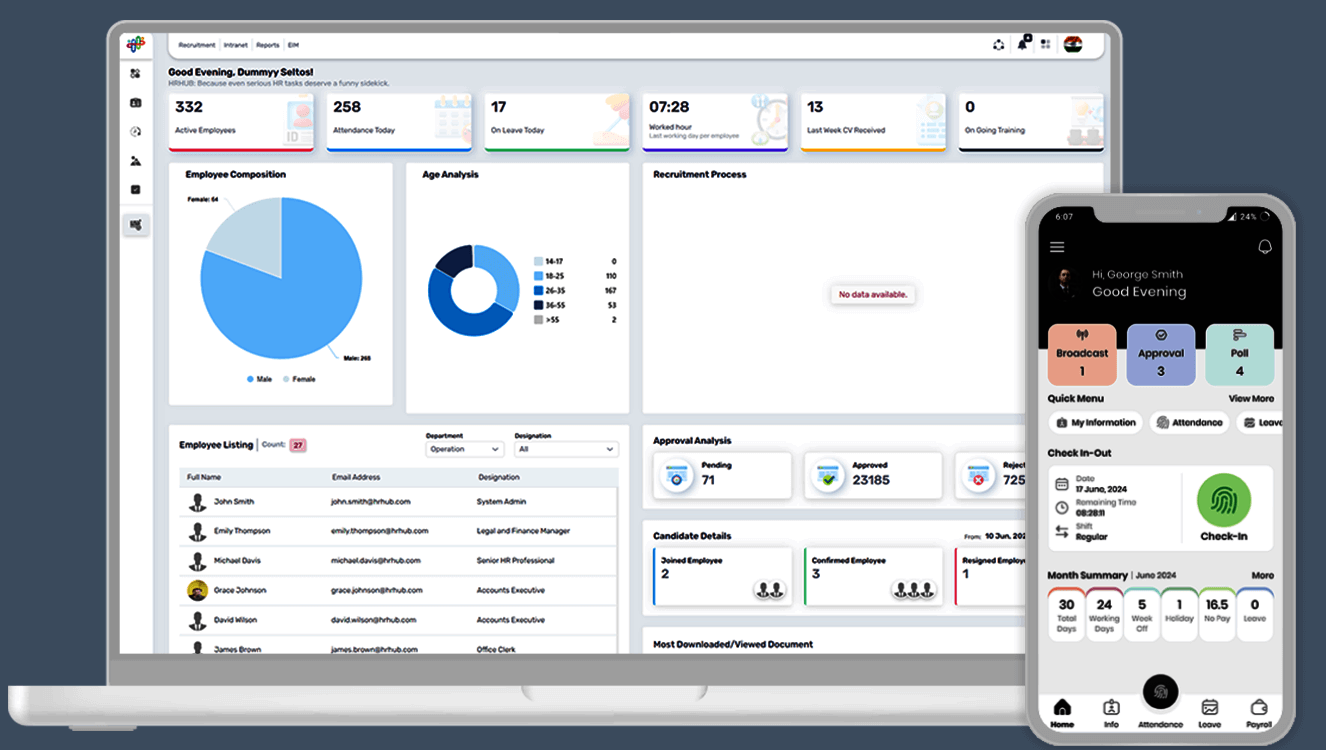Viewport: 1326px width, 750px height.
Task: Open the notification bell in top bar
Action: click(x=1022, y=44)
